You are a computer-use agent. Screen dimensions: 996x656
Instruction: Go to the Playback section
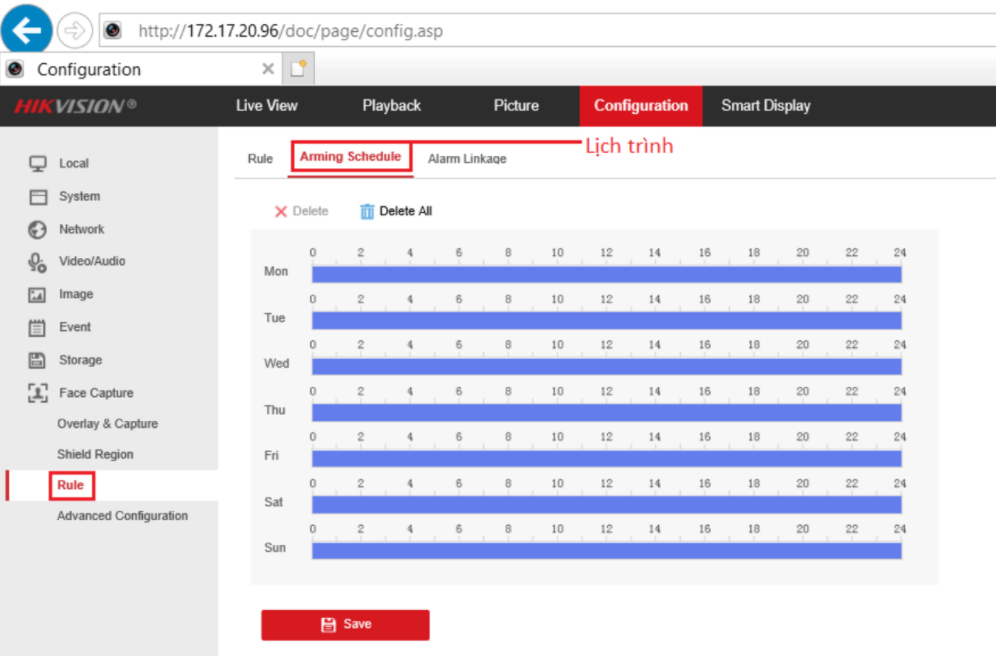(x=391, y=106)
